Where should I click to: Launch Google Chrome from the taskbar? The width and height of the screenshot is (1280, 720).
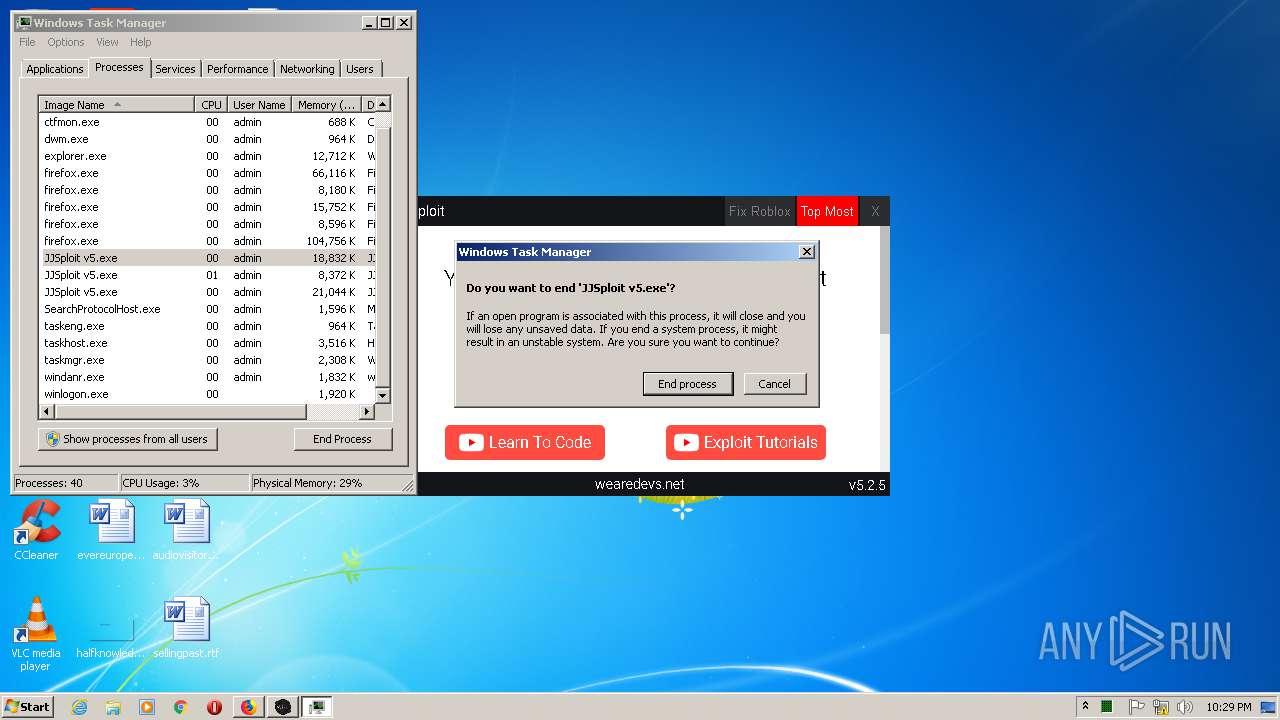click(180, 707)
